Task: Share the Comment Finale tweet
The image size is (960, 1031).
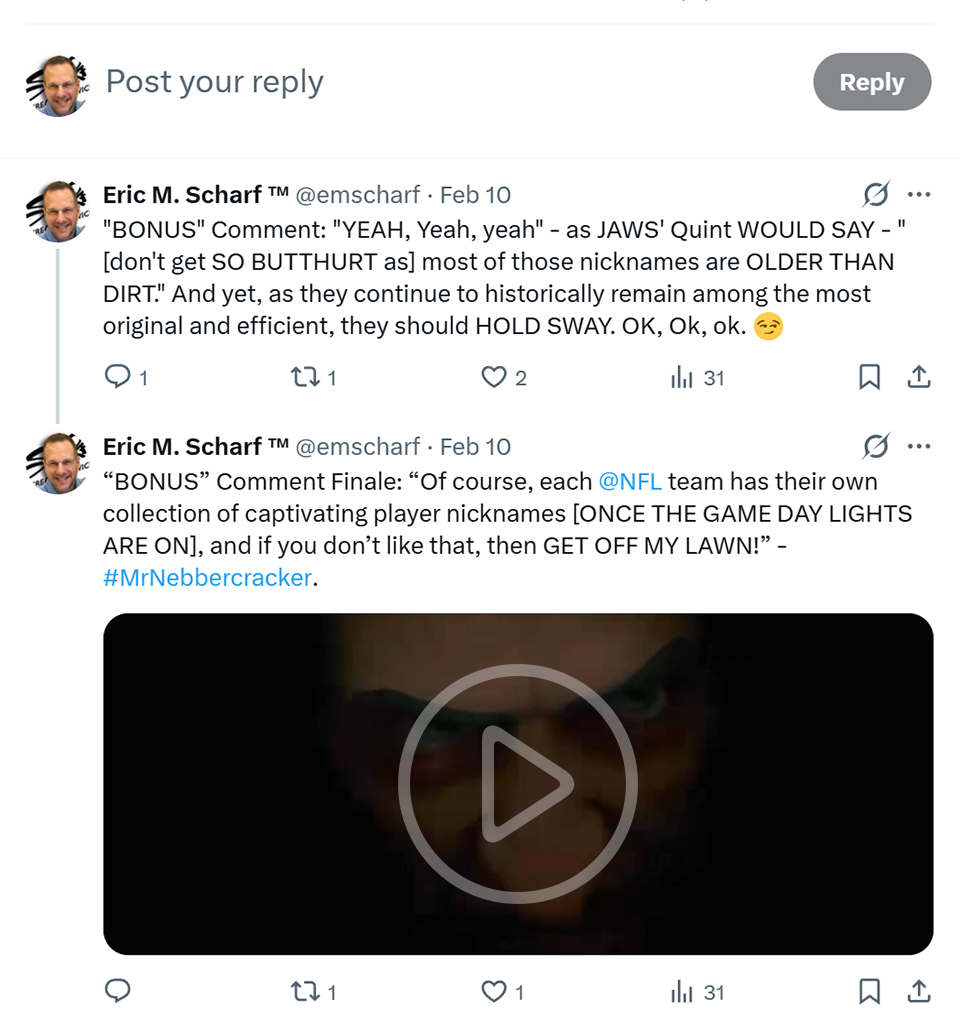Action: 918,991
